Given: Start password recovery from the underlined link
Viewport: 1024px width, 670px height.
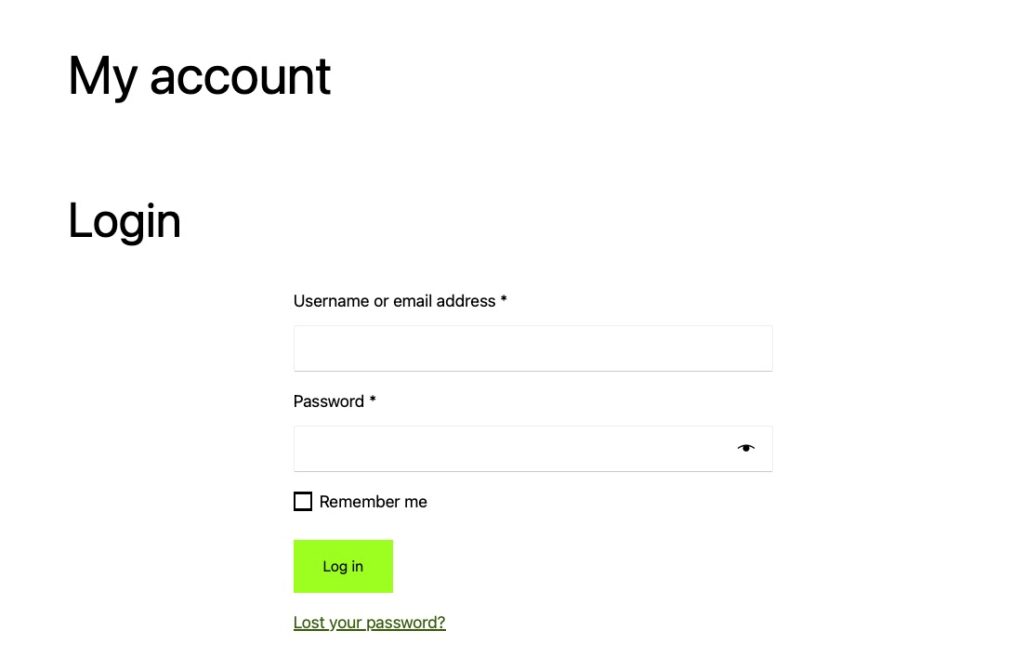Looking at the screenshot, I should tap(369, 622).
